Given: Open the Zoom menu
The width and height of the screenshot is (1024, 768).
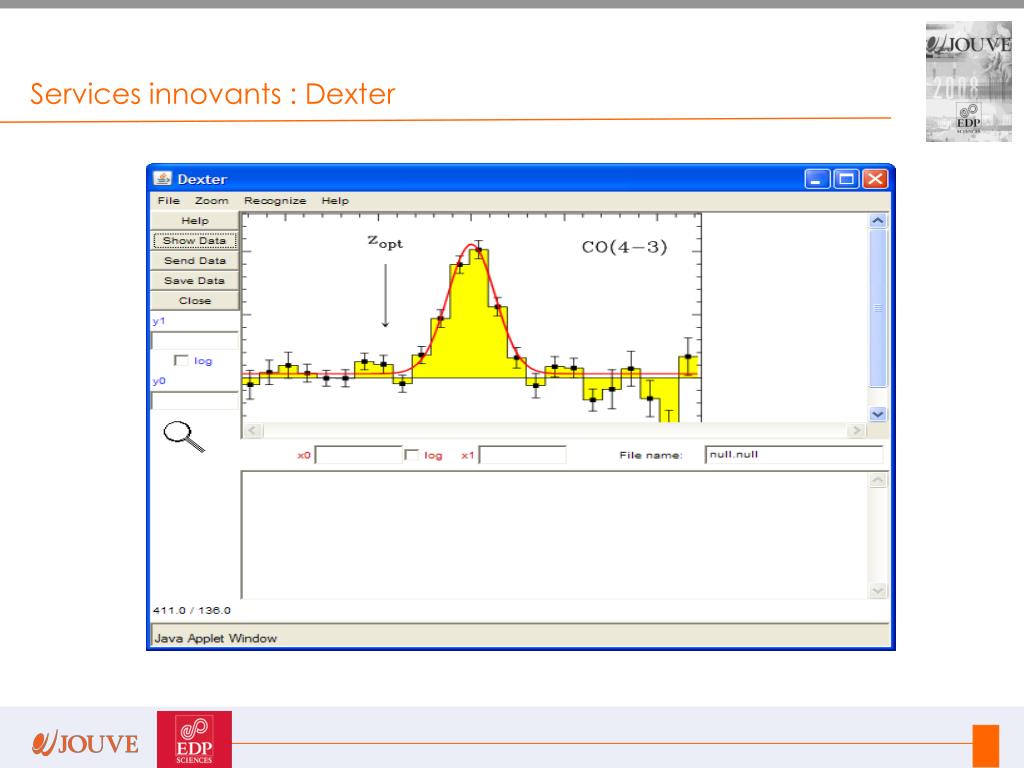Looking at the screenshot, I should pyautogui.click(x=212, y=200).
